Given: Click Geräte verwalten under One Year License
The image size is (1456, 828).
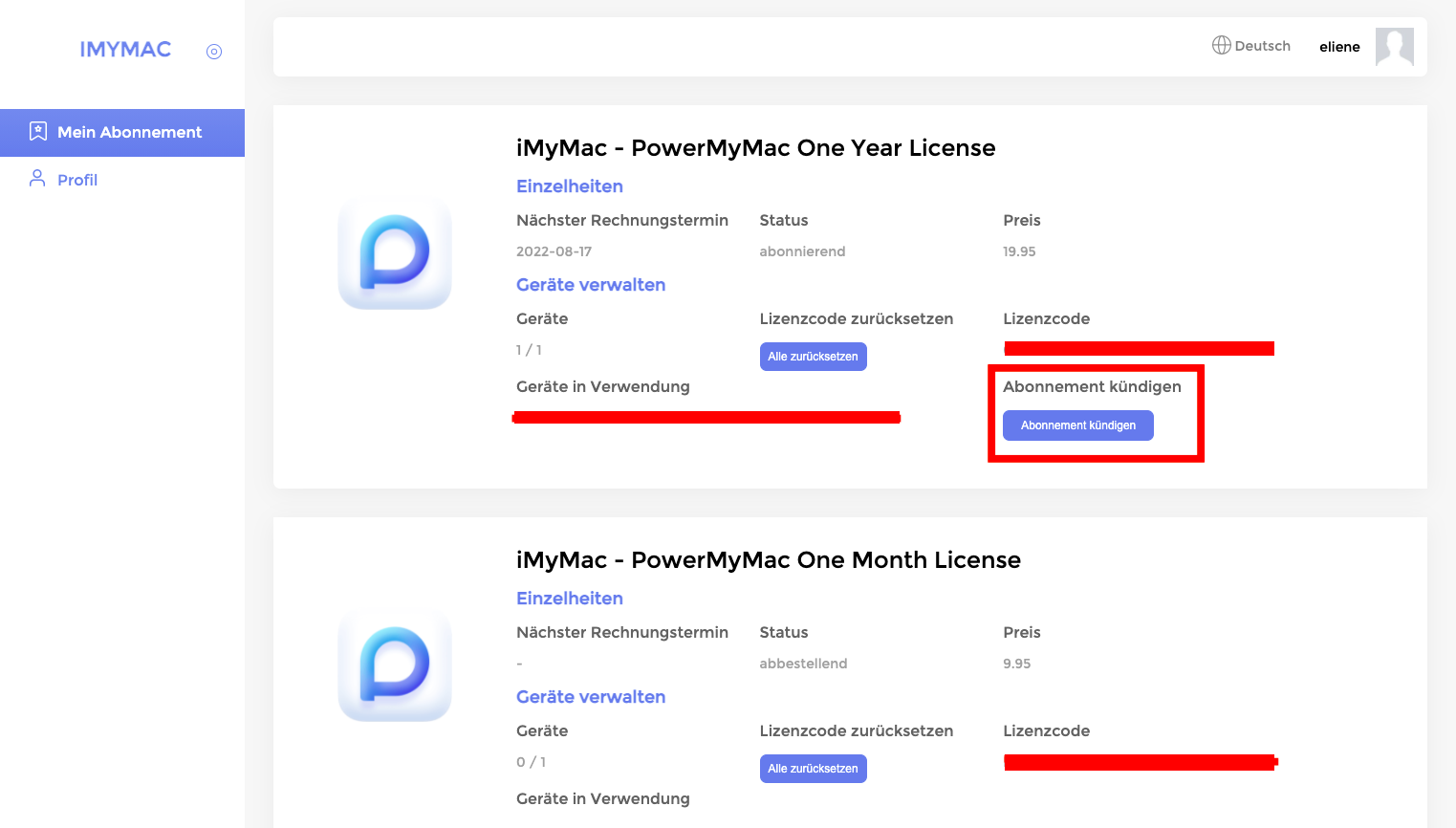Looking at the screenshot, I should coord(591,285).
